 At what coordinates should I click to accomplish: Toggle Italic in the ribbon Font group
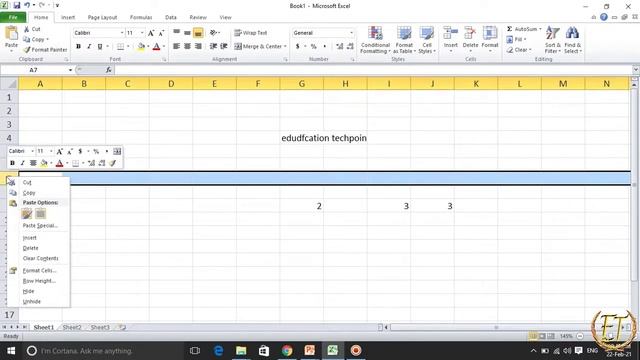coord(89,47)
